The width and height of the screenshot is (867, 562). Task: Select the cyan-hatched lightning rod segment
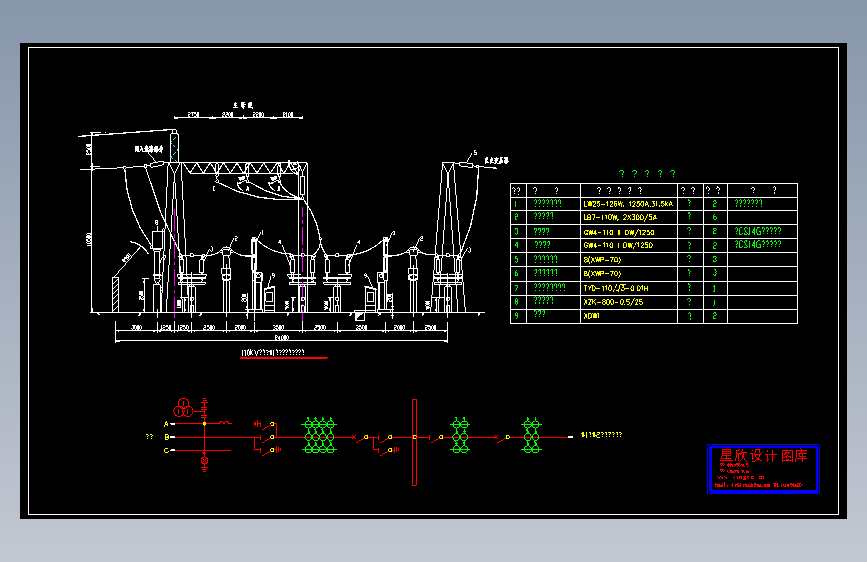(x=174, y=148)
